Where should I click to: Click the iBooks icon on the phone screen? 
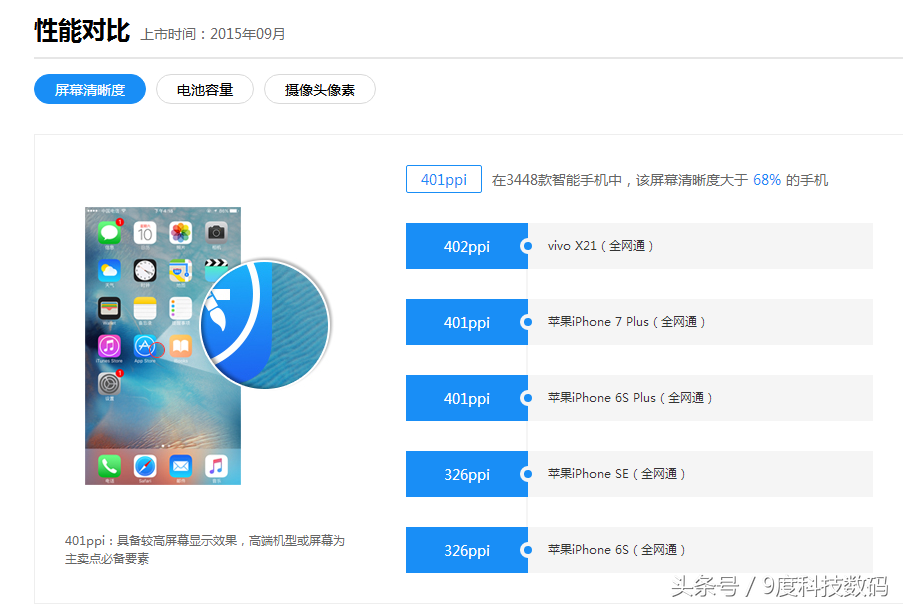click(180, 346)
